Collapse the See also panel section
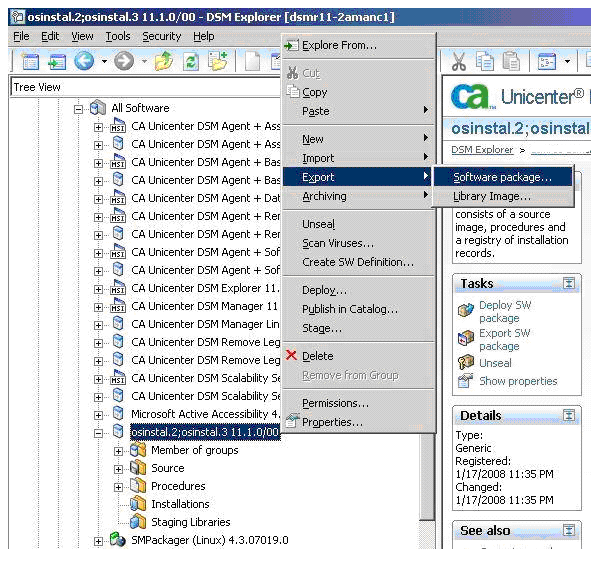This screenshot has width=600, height=565. (x=569, y=531)
